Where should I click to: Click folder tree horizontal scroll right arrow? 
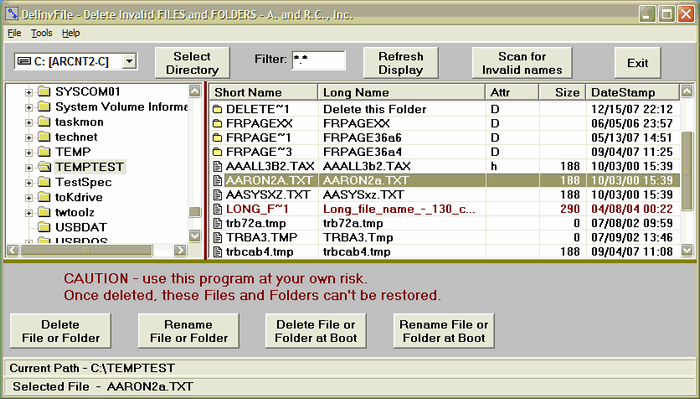pos(180,250)
